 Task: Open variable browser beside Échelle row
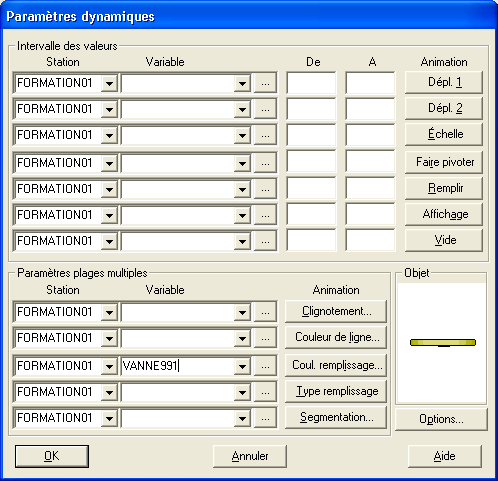[265, 135]
